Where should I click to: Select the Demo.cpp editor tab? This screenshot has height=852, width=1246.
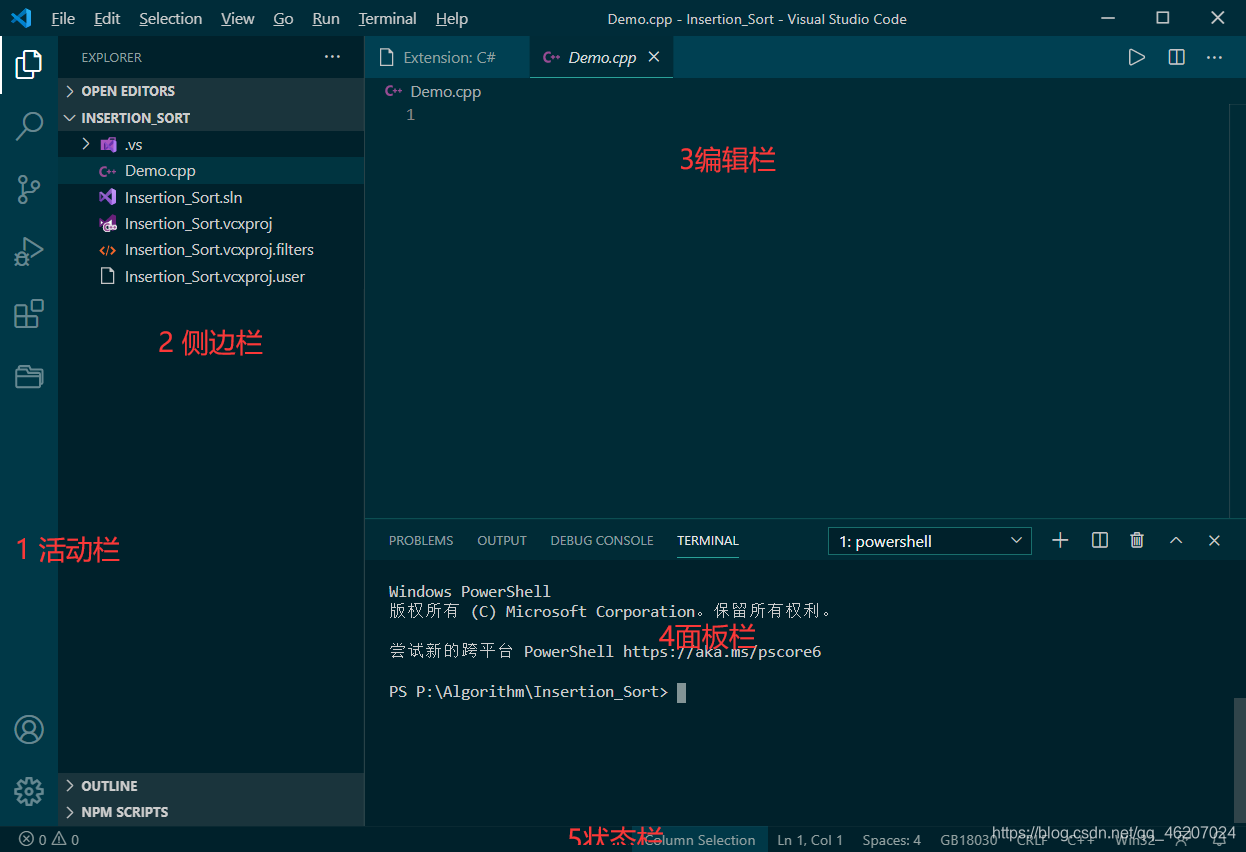pos(601,57)
